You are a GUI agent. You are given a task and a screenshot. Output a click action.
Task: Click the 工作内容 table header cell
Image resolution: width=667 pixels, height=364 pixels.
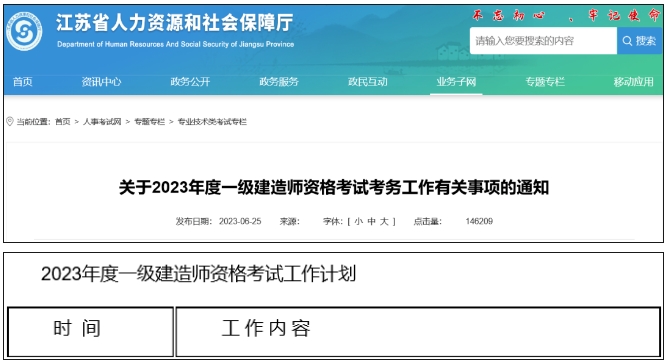point(418,332)
